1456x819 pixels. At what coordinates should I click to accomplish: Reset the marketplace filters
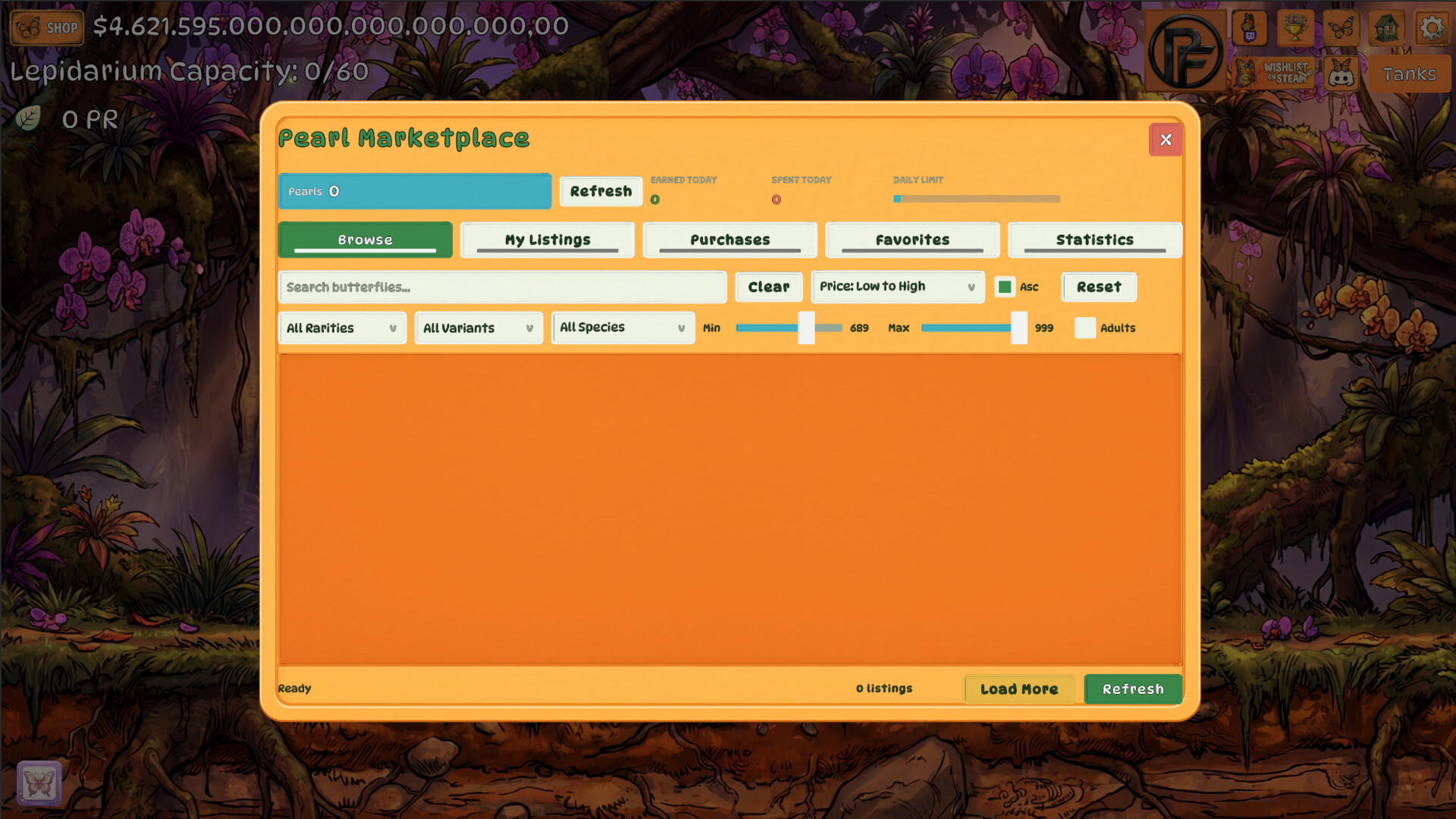(x=1099, y=287)
